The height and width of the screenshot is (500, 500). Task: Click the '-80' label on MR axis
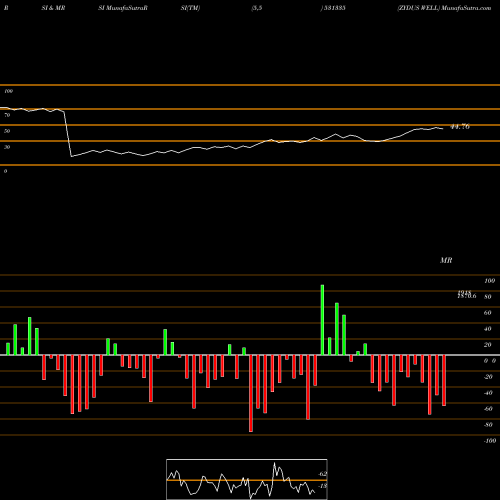(x=488, y=425)
